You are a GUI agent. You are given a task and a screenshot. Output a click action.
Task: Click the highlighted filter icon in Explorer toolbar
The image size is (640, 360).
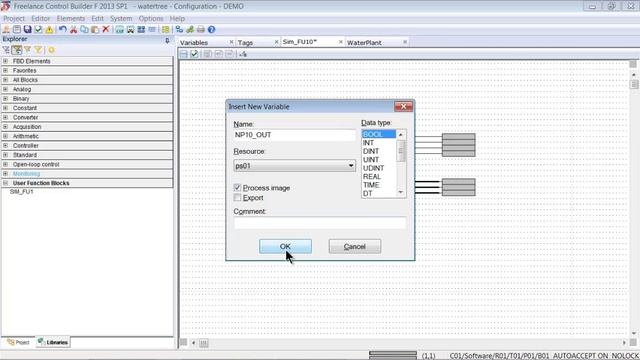coord(17,50)
